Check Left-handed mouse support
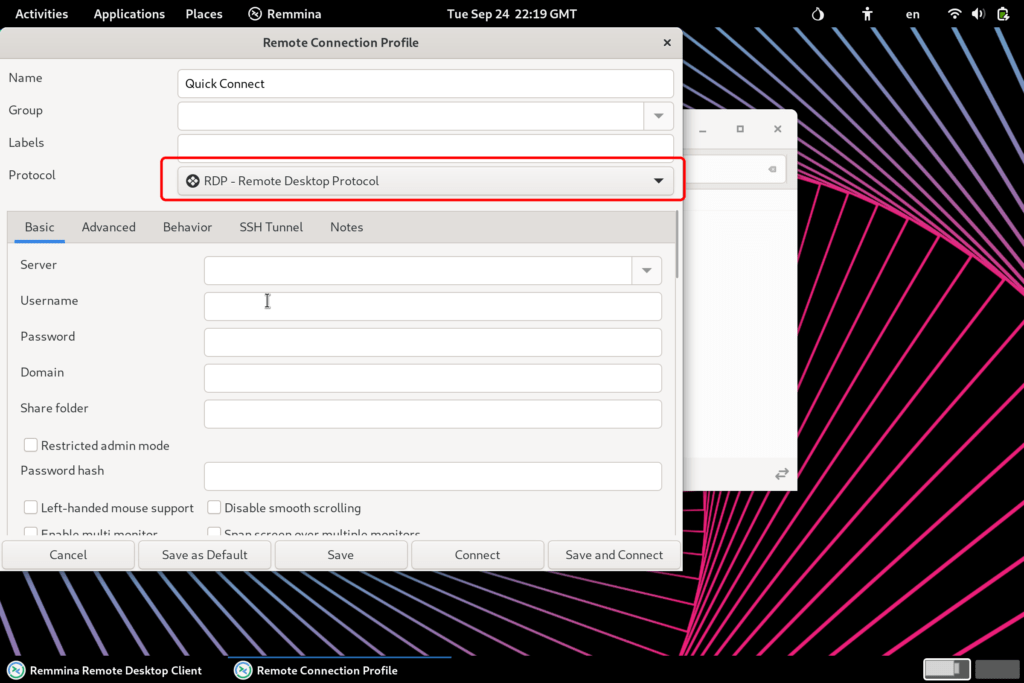This screenshot has height=683, width=1024. coord(31,507)
